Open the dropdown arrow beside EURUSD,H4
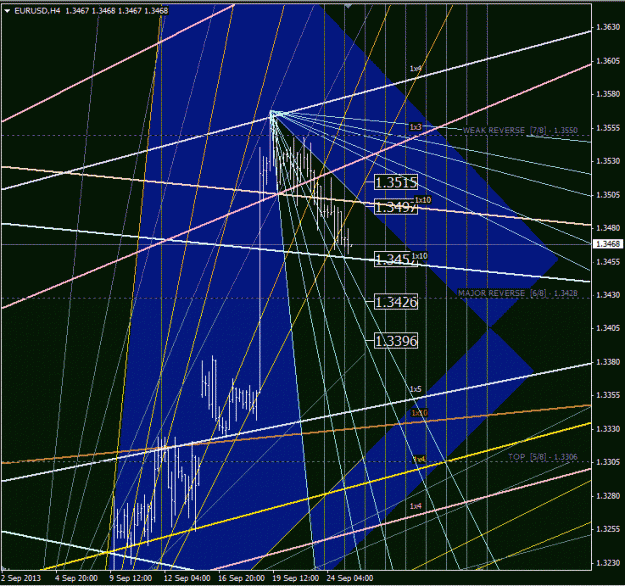Viewport: 625px width, 586px height. click(7, 11)
